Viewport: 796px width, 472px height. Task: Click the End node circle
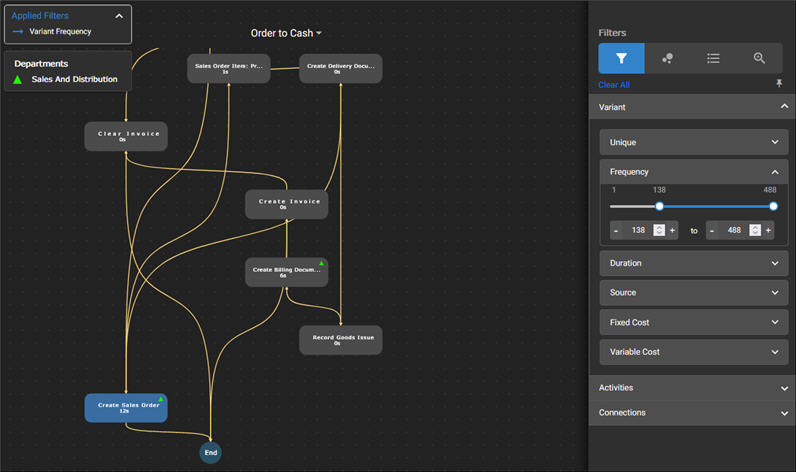tap(210, 452)
